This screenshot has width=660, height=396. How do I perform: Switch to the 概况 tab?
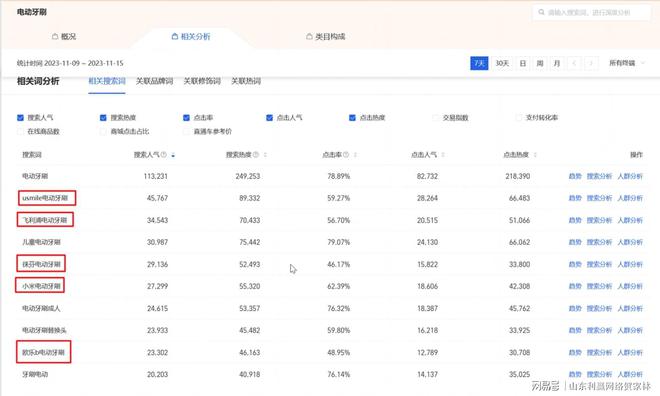(64, 37)
